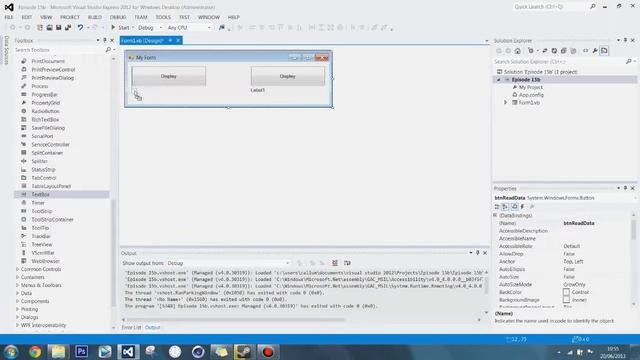Click Properties wrench icon in Solution Explorer
Screen dimensions: 640x360
tap(595, 51)
